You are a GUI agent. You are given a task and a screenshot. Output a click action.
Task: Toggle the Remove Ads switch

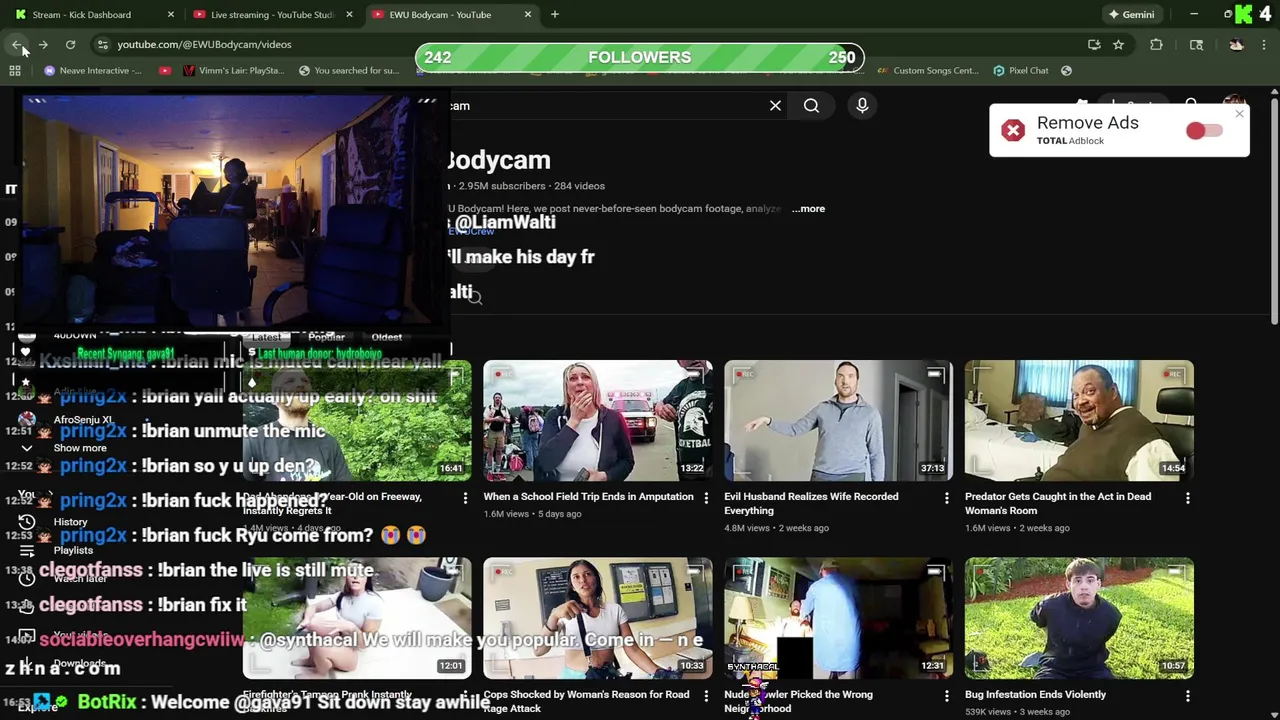(x=1204, y=131)
